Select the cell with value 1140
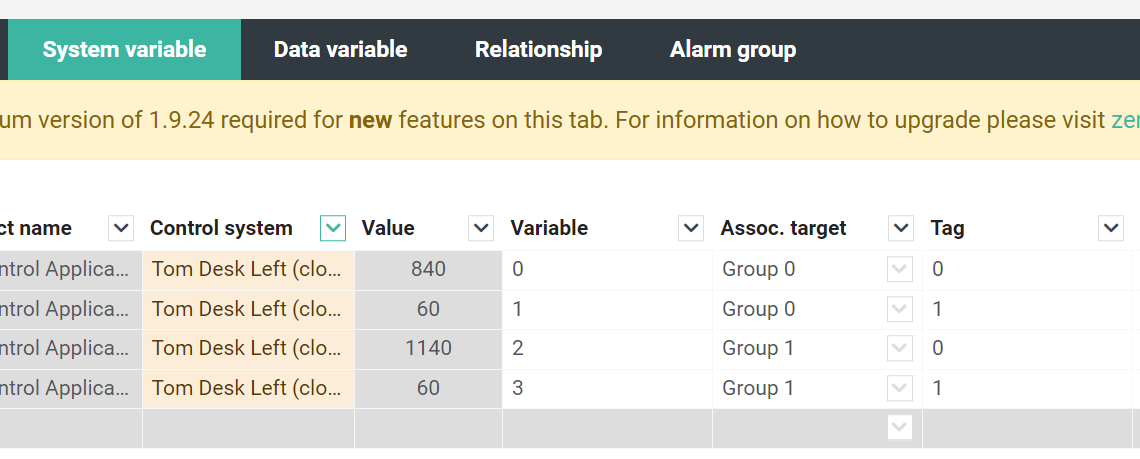The width and height of the screenshot is (1140, 459). [428, 348]
